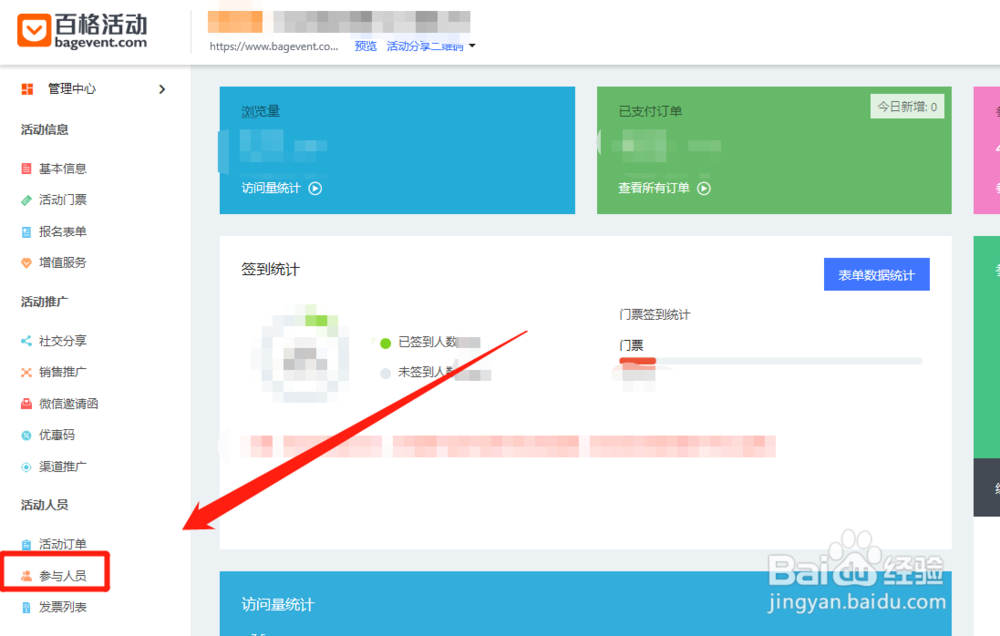Open the 预览 link
This screenshot has height=636, width=1000.
click(x=365, y=45)
